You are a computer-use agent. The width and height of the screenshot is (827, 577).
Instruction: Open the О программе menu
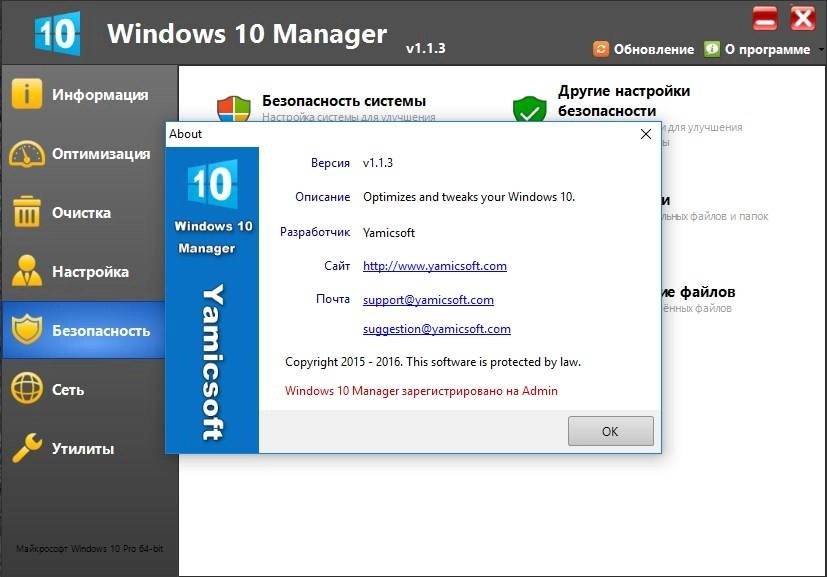757,49
